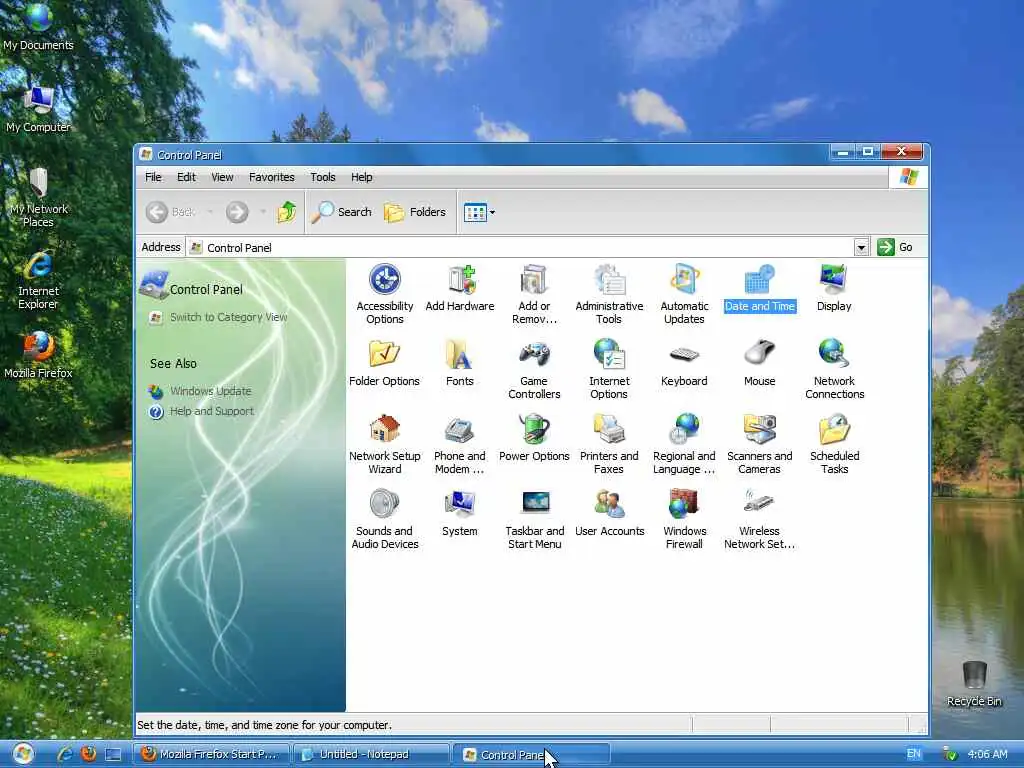Launch the Add Hardware wizard
Image resolution: width=1024 pixels, height=768 pixels.
(x=460, y=288)
